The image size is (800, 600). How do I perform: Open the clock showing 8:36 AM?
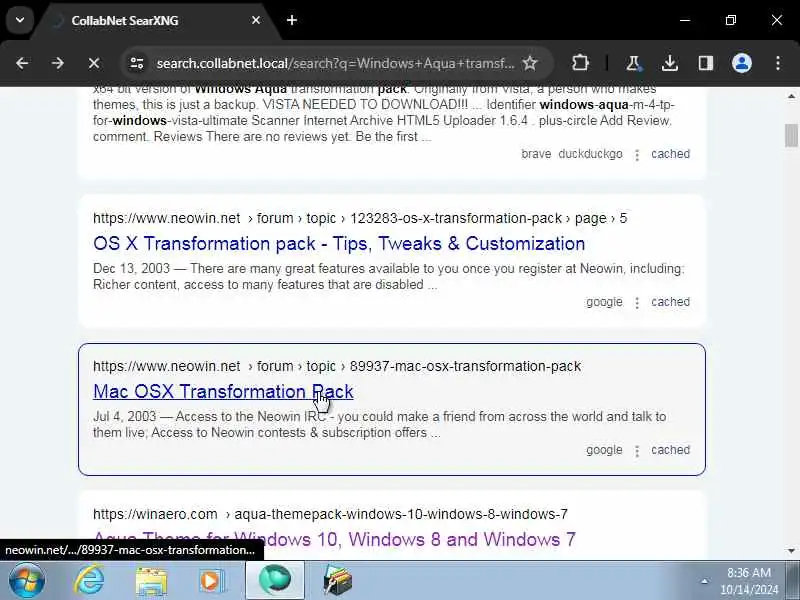(x=749, y=581)
